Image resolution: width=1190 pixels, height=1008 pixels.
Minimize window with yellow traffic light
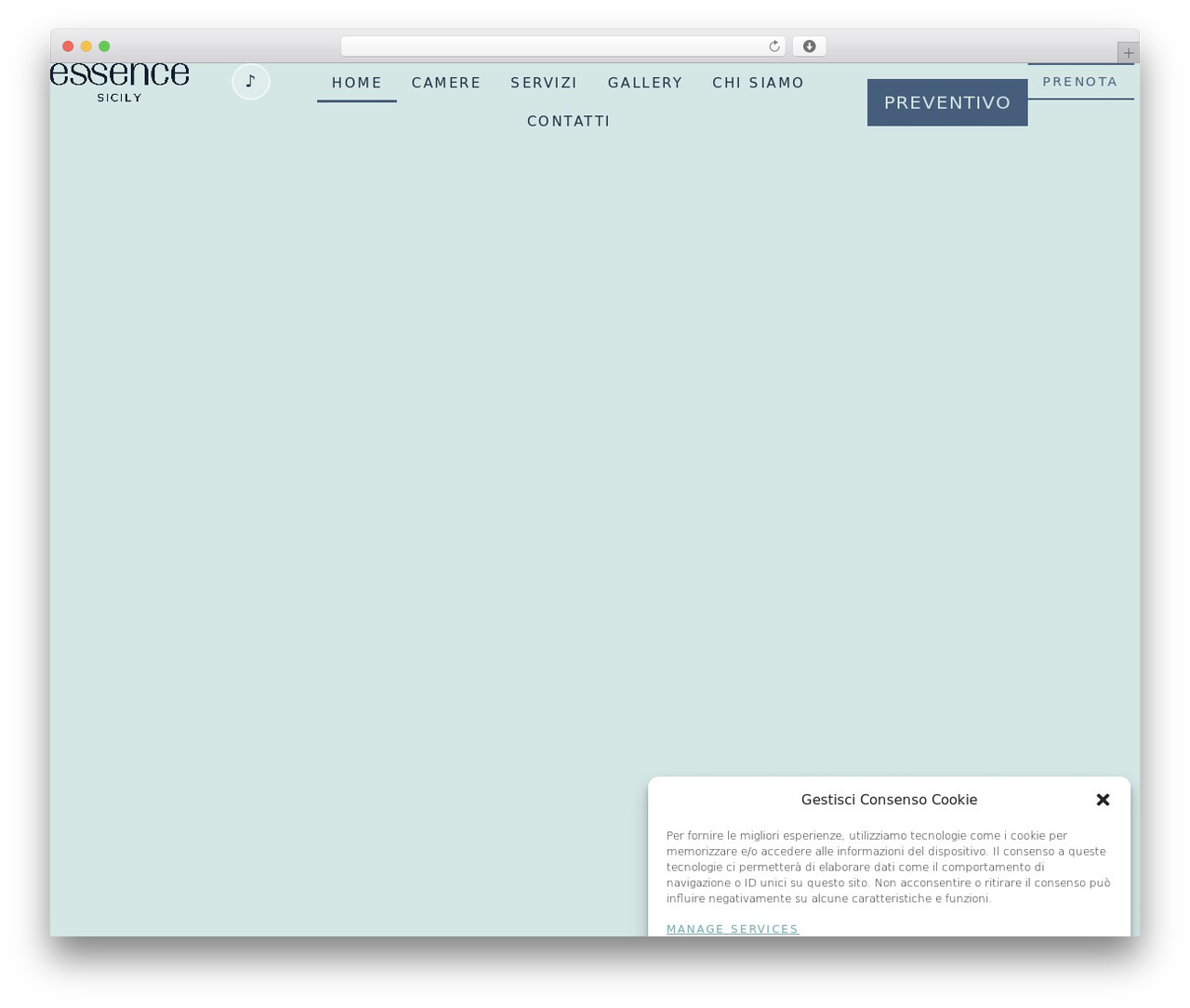[86, 46]
